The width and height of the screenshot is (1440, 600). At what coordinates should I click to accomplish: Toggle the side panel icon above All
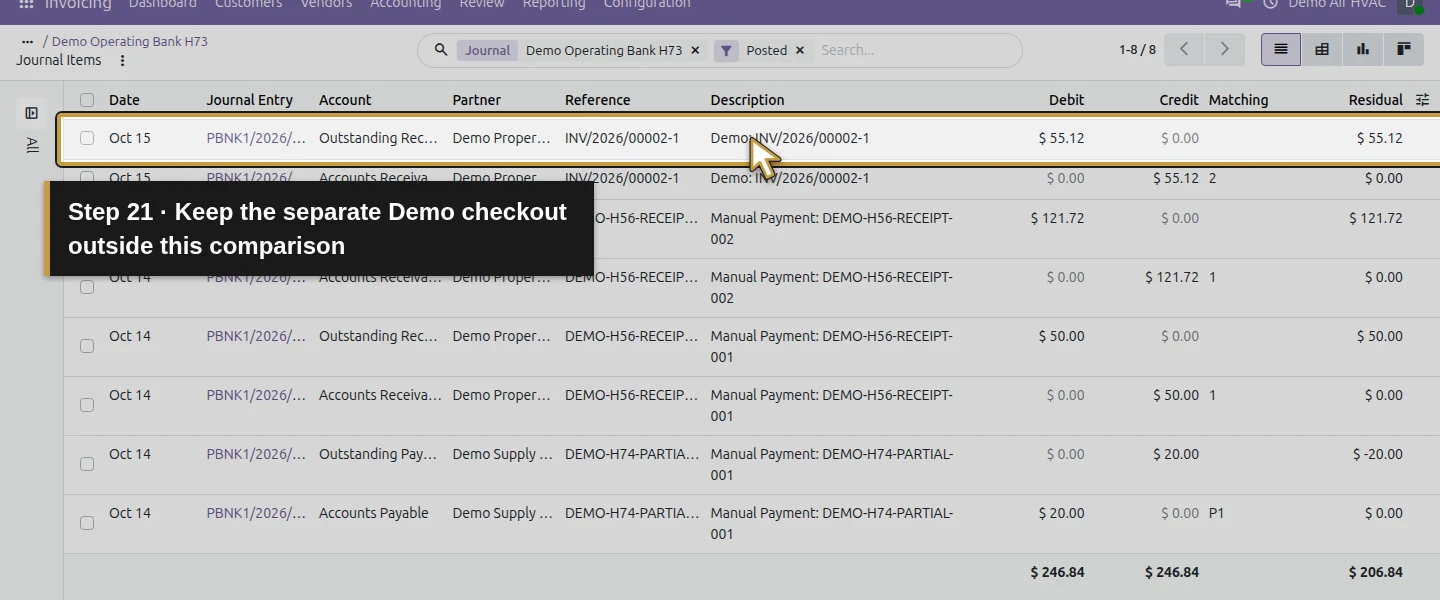point(32,113)
